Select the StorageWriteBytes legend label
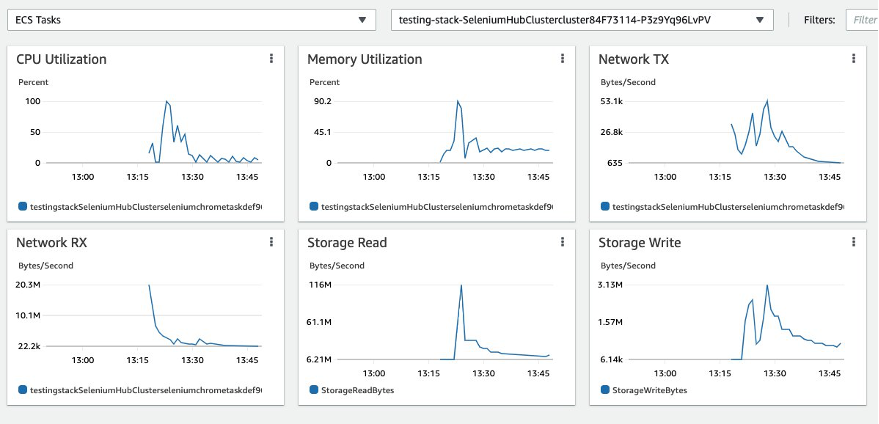The height and width of the screenshot is (424, 879). click(x=650, y=390)
